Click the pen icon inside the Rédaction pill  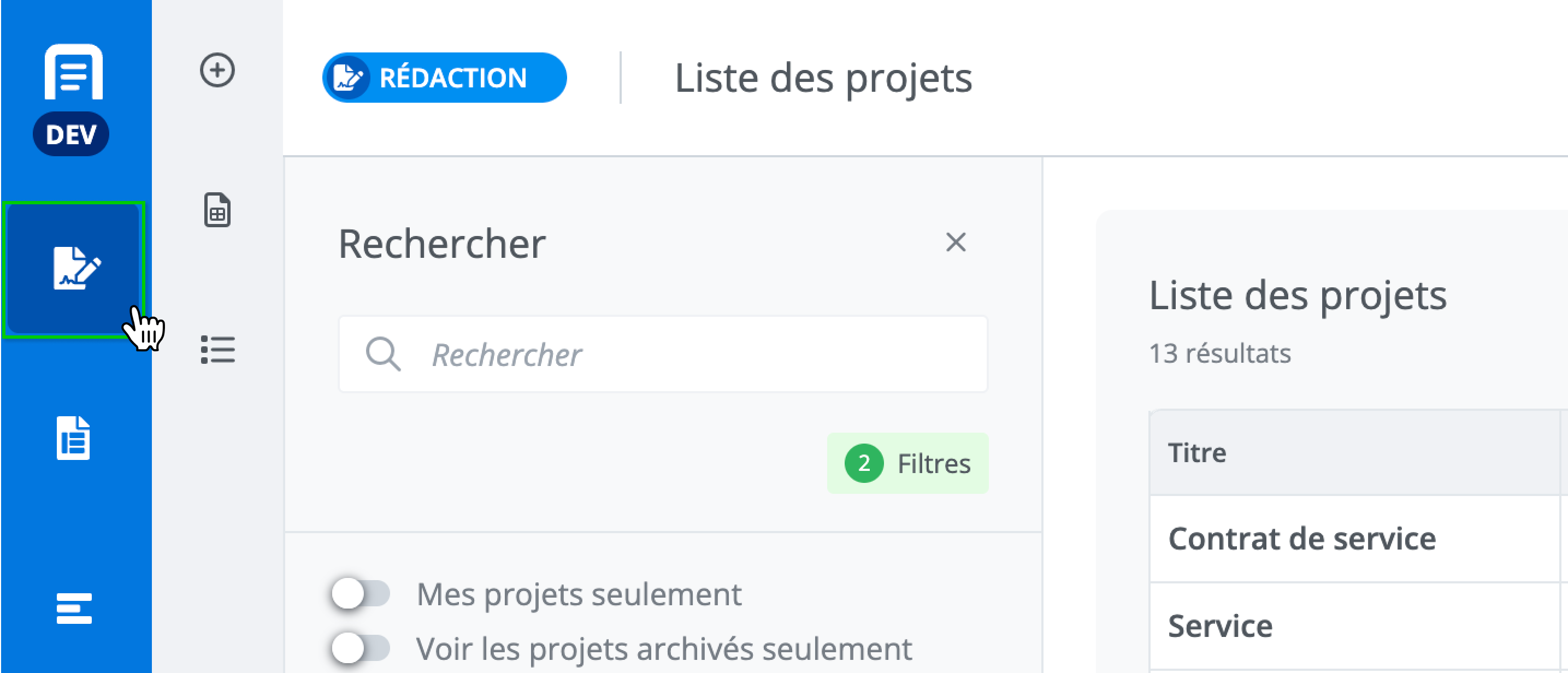tap(348, 78)
